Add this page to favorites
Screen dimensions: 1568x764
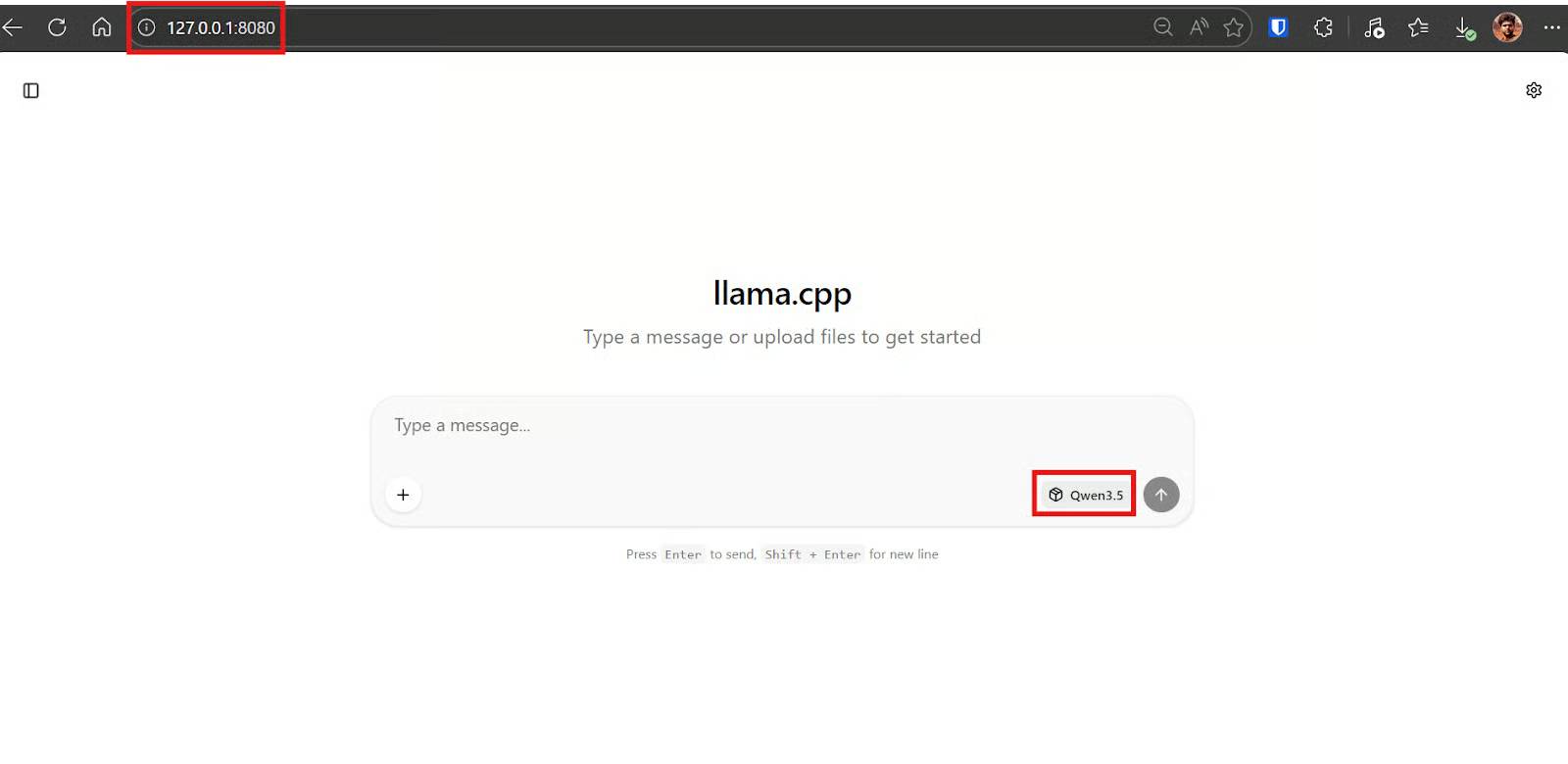(1235, 27)
